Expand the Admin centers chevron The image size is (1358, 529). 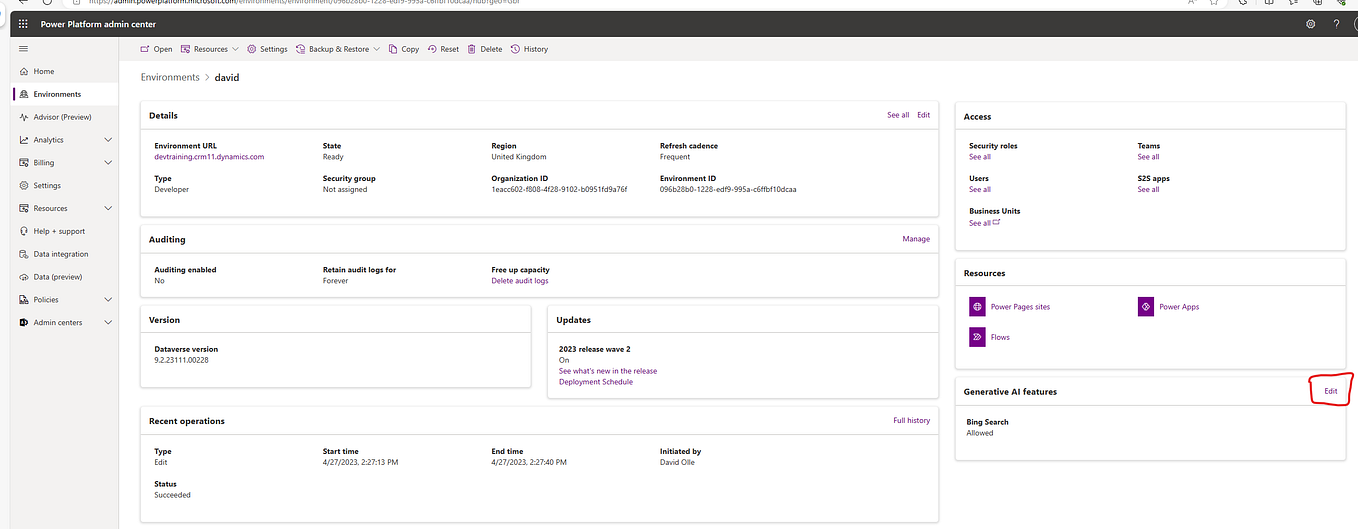tap(108, 322)
